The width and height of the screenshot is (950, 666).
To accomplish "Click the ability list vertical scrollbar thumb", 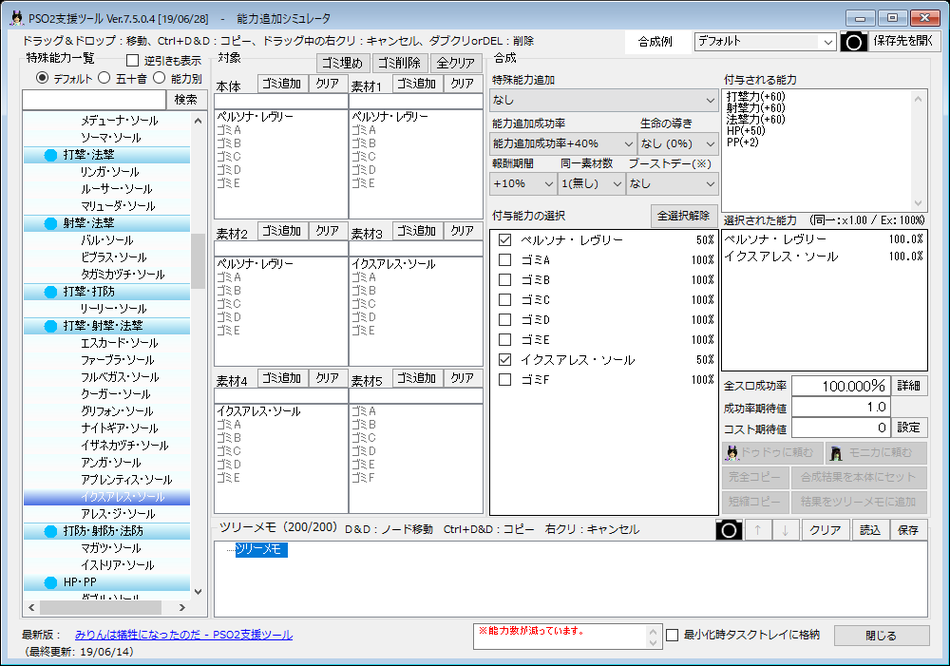I will tap(198, 261).
